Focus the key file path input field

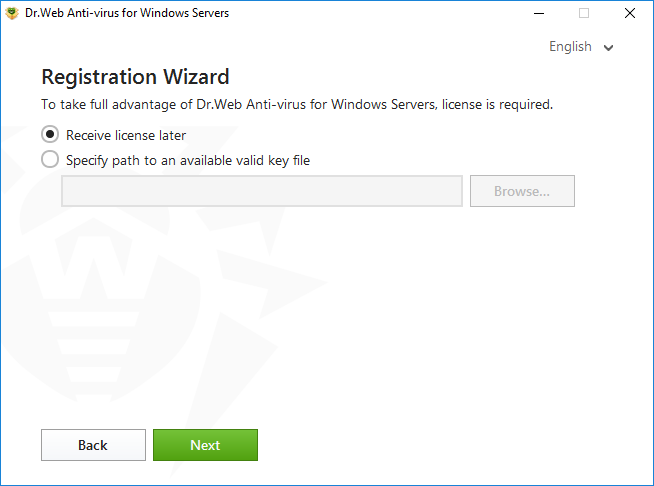[x=262, y=191]
